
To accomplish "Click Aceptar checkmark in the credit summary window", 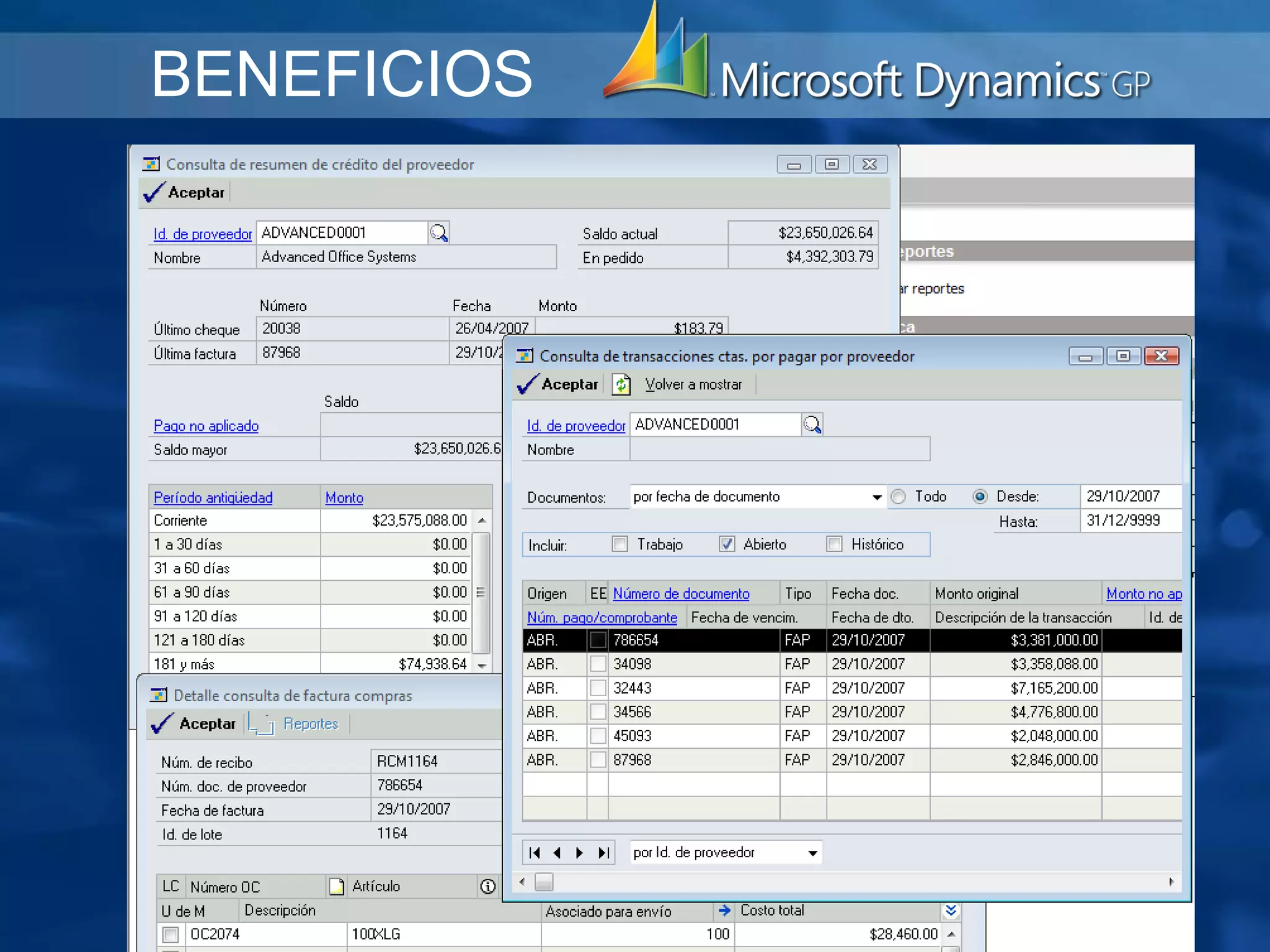I will [184, 192].
